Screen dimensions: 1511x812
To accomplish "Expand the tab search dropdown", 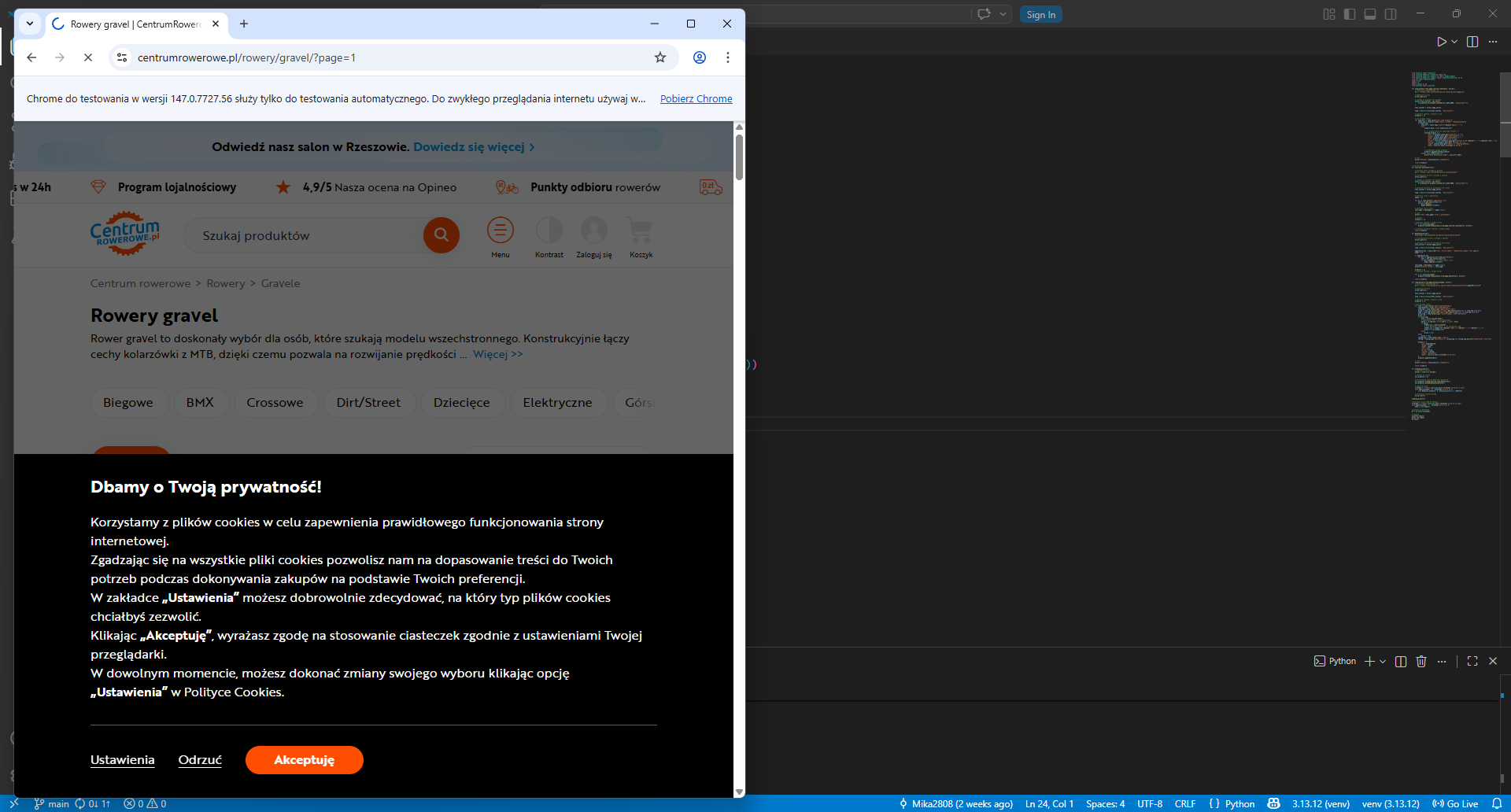I will tap(30, 24).
